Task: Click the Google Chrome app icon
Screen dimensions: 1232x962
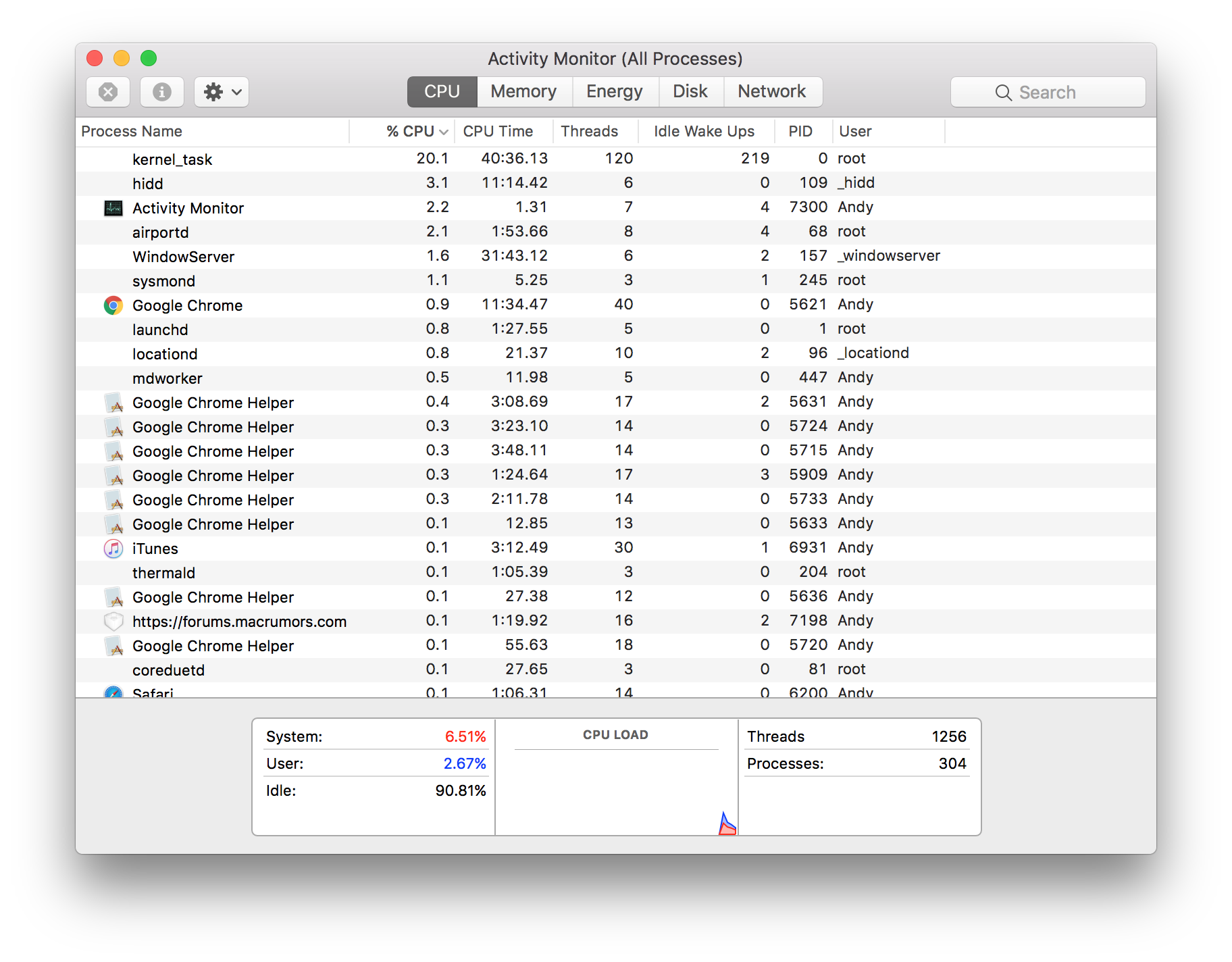Action: [x=113, y=305]
